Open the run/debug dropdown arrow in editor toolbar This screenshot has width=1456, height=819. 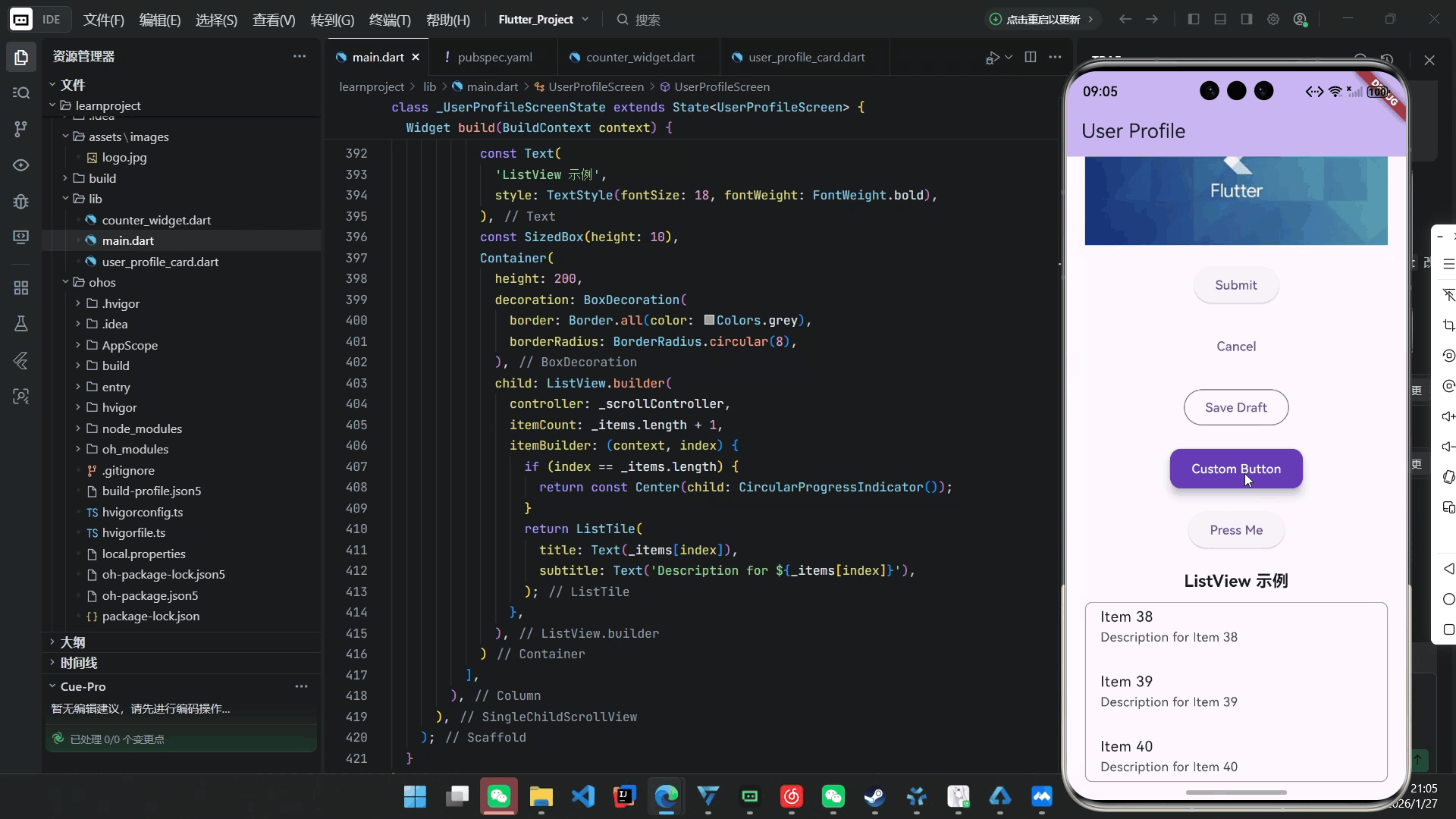(x=1009, y=57)
